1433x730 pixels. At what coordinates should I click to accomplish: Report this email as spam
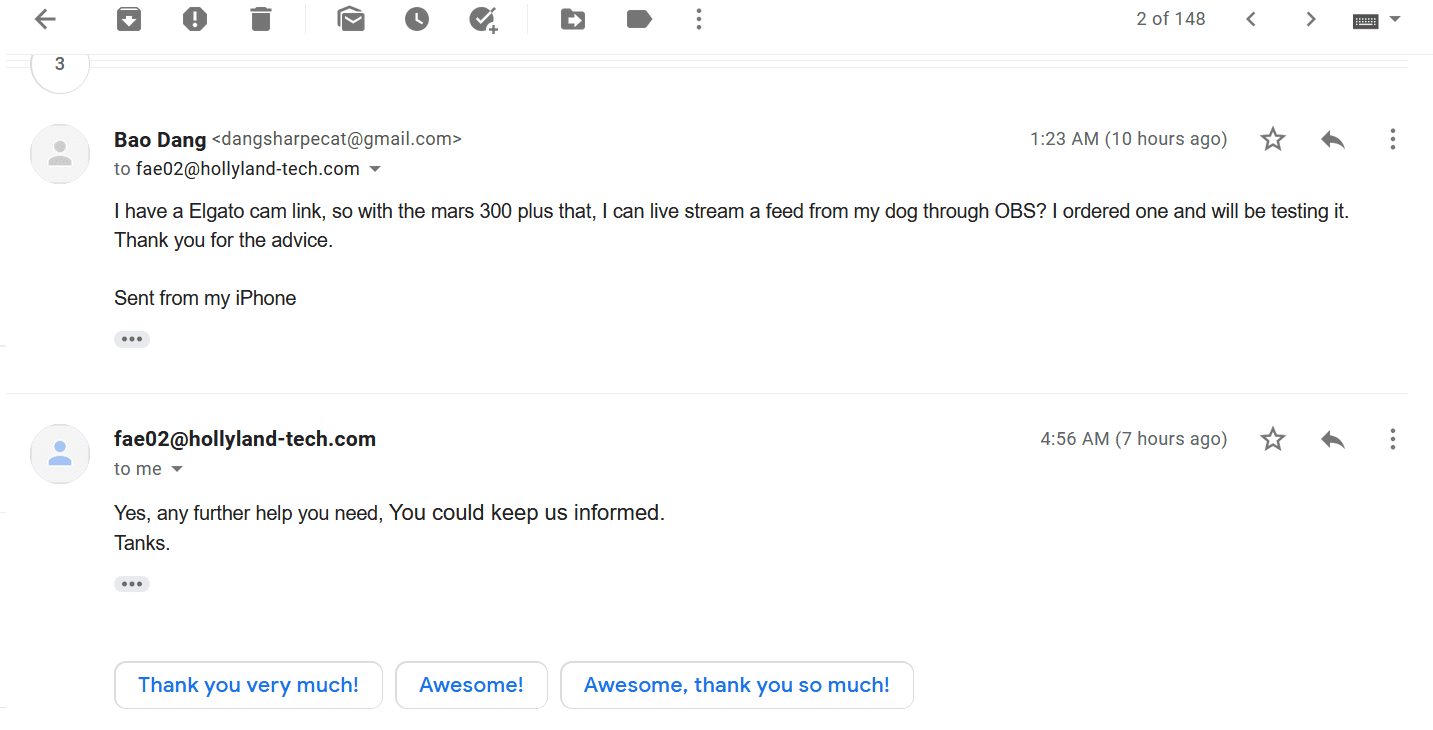point(195,19)
